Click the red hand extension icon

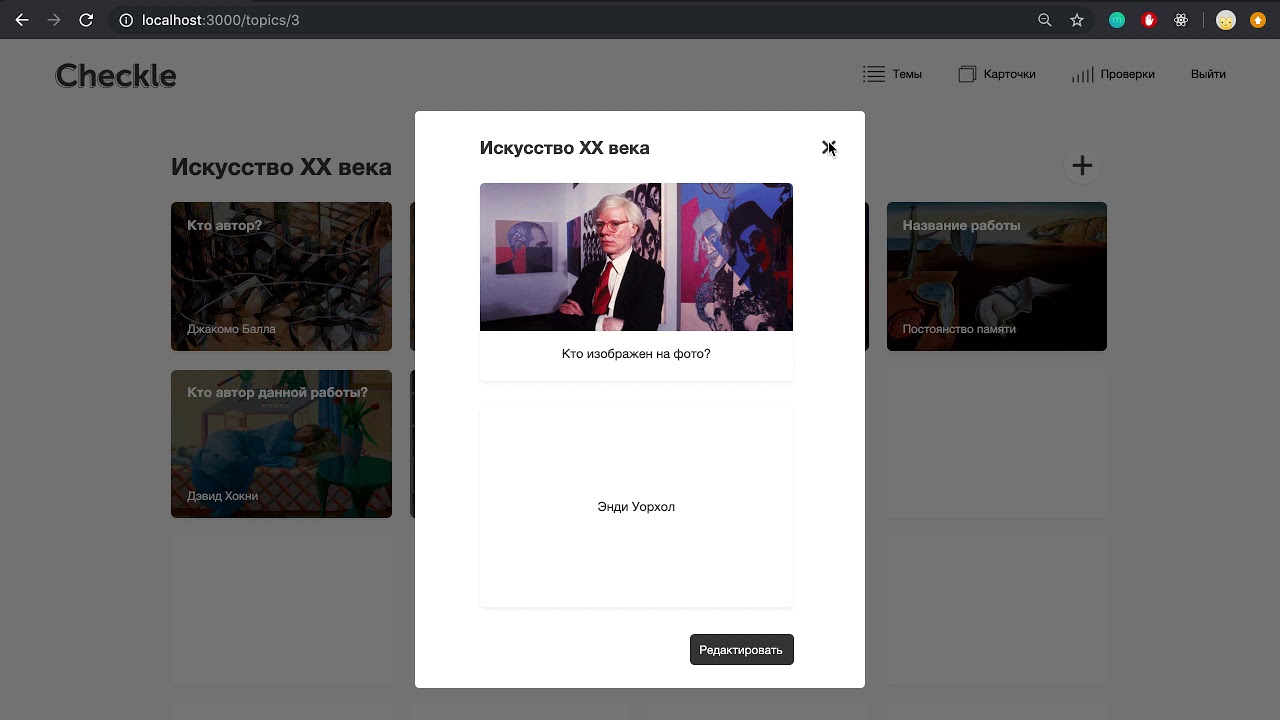click(x=1149, y=20)
